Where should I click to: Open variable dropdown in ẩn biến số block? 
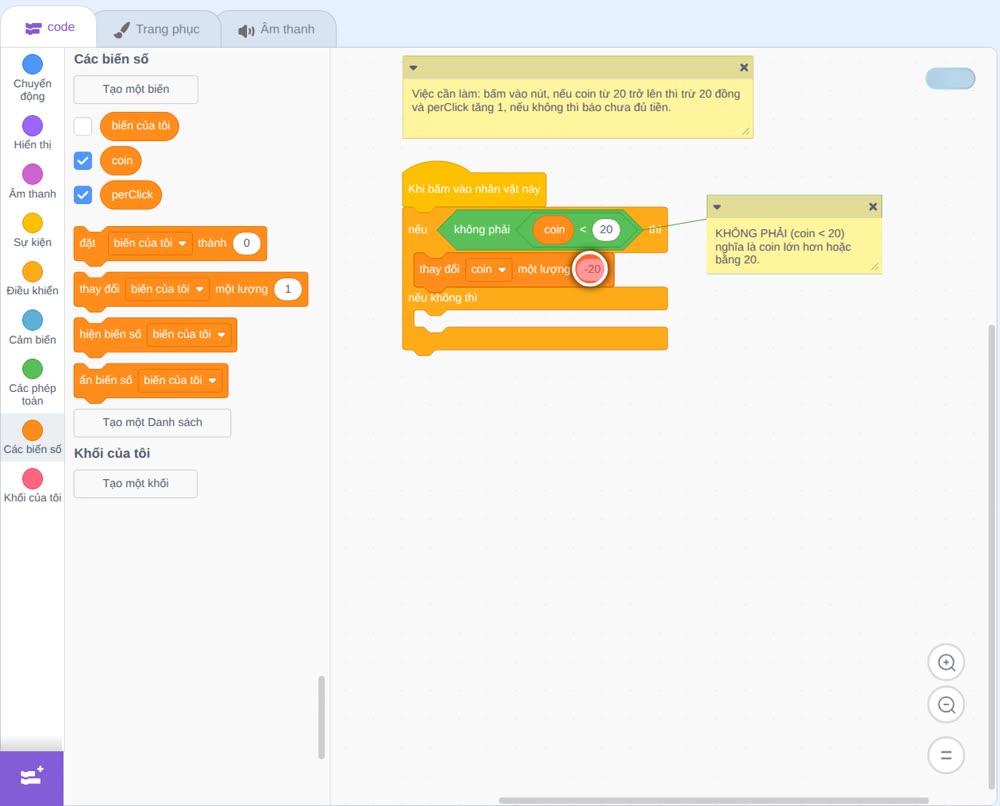(180, 380)
